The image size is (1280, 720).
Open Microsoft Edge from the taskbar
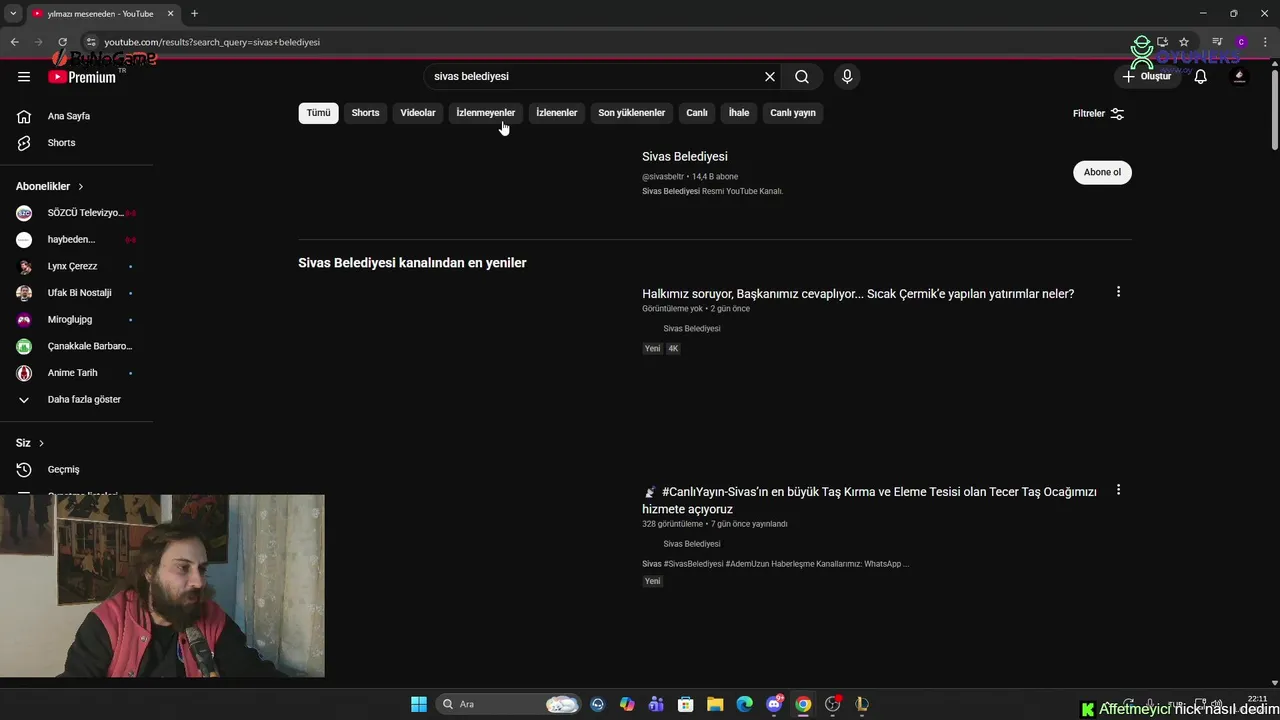coord(744,704)
